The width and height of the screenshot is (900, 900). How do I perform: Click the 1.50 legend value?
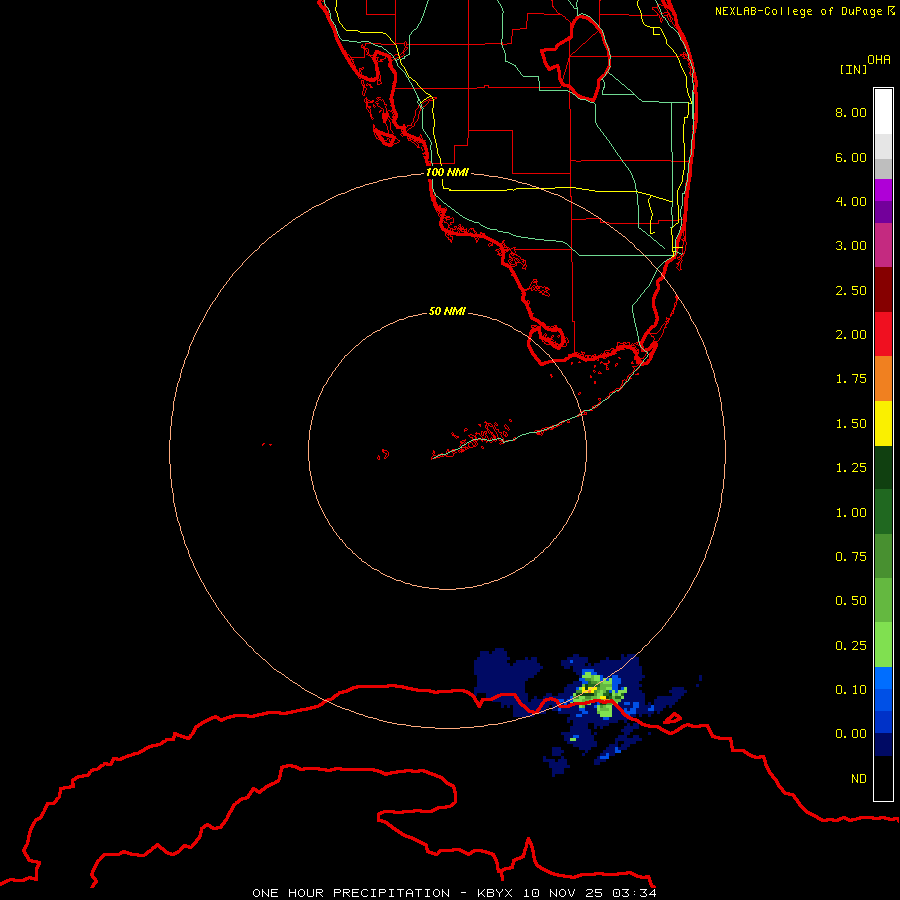pos(851,424)
